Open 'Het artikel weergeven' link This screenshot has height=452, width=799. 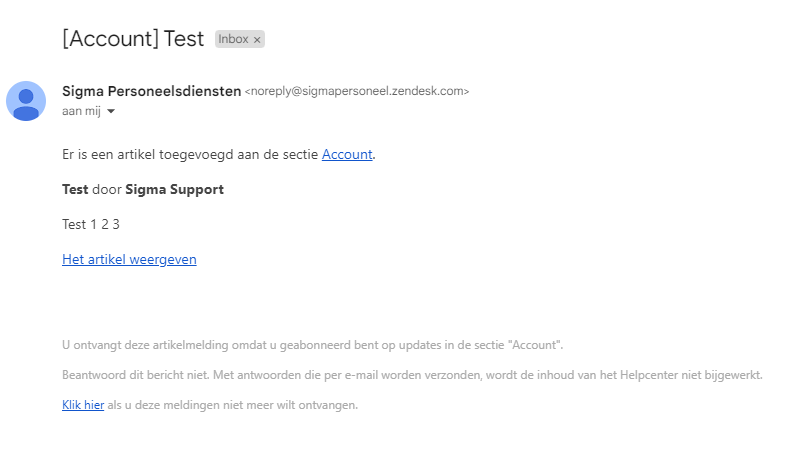(129, 259)
